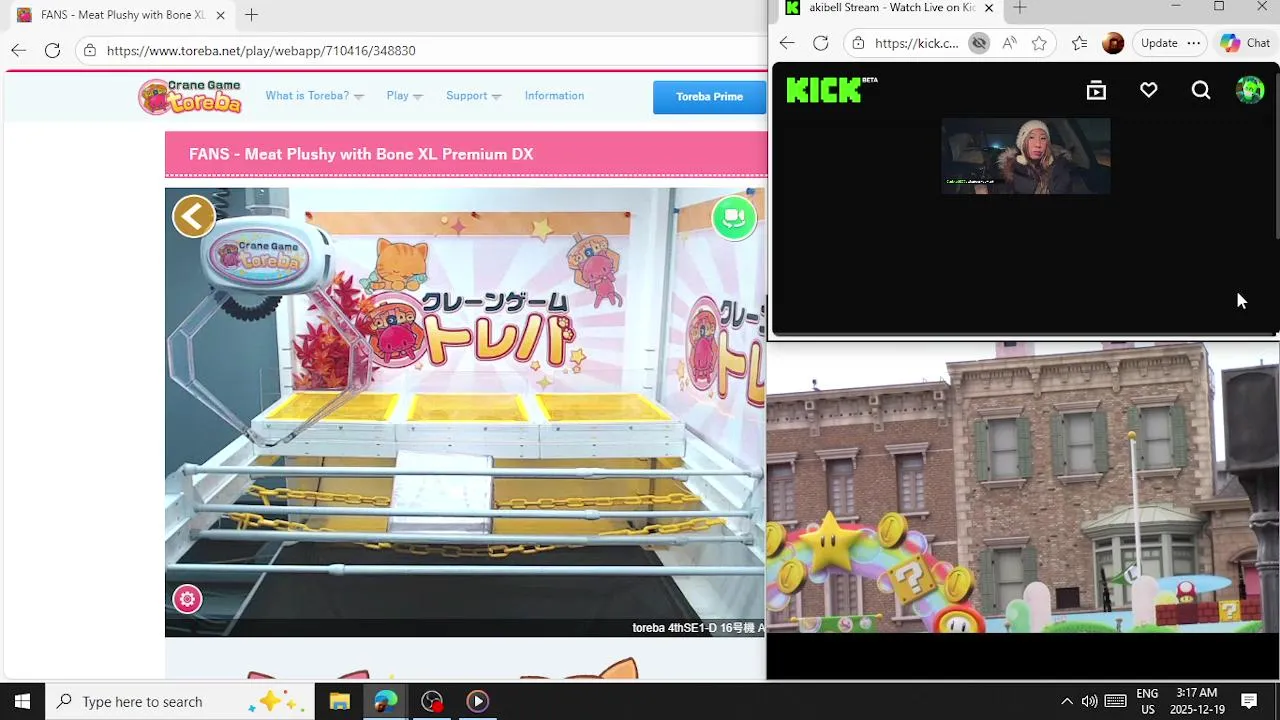Click the pink FANS - Meat Plushy title banner
Screen dimensions: 1280x720
tap(466, 154)
